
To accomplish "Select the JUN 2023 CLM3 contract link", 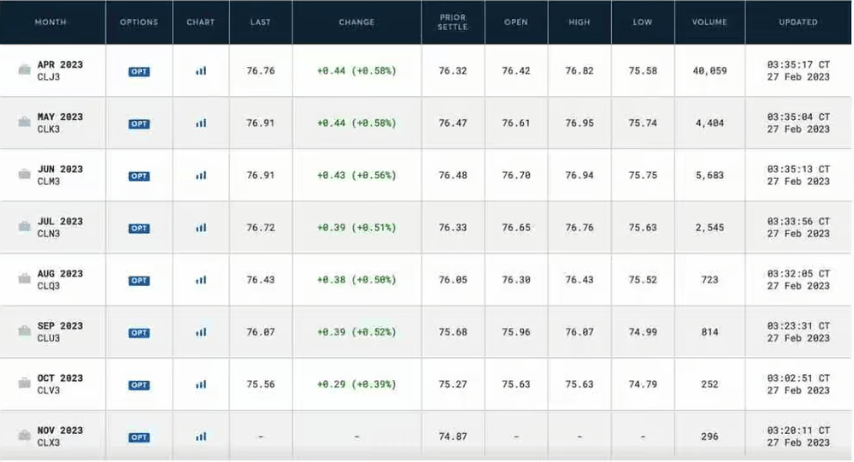I will [x=60, y=175].
